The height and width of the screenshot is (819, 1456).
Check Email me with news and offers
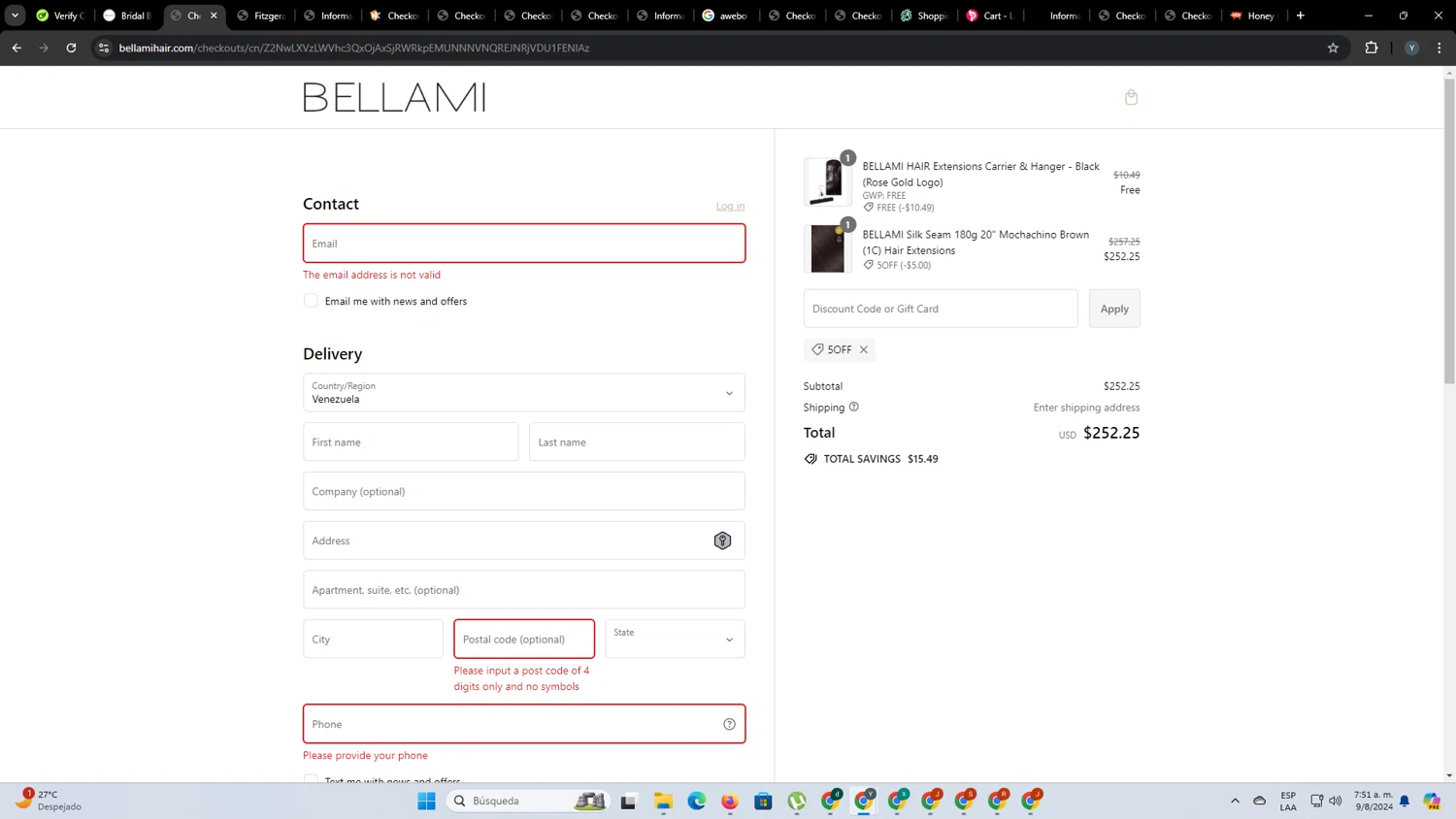coord(311,301)
